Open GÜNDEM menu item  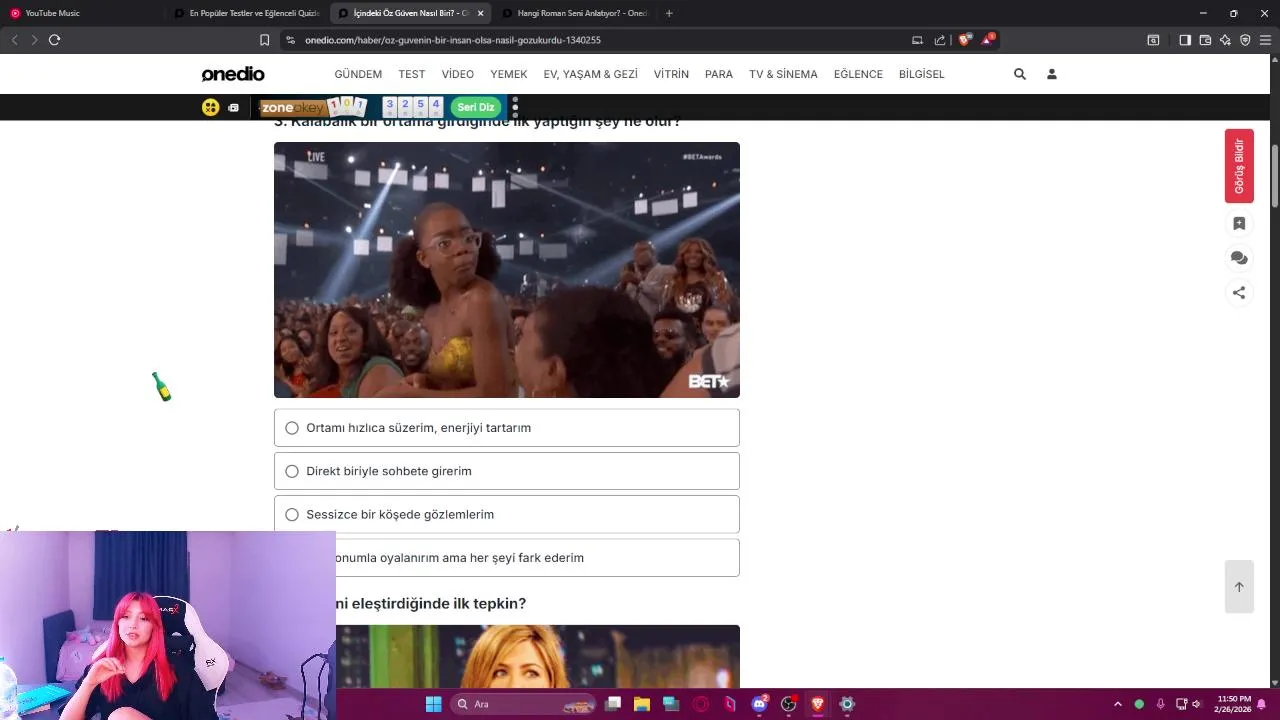coord(358,74)
